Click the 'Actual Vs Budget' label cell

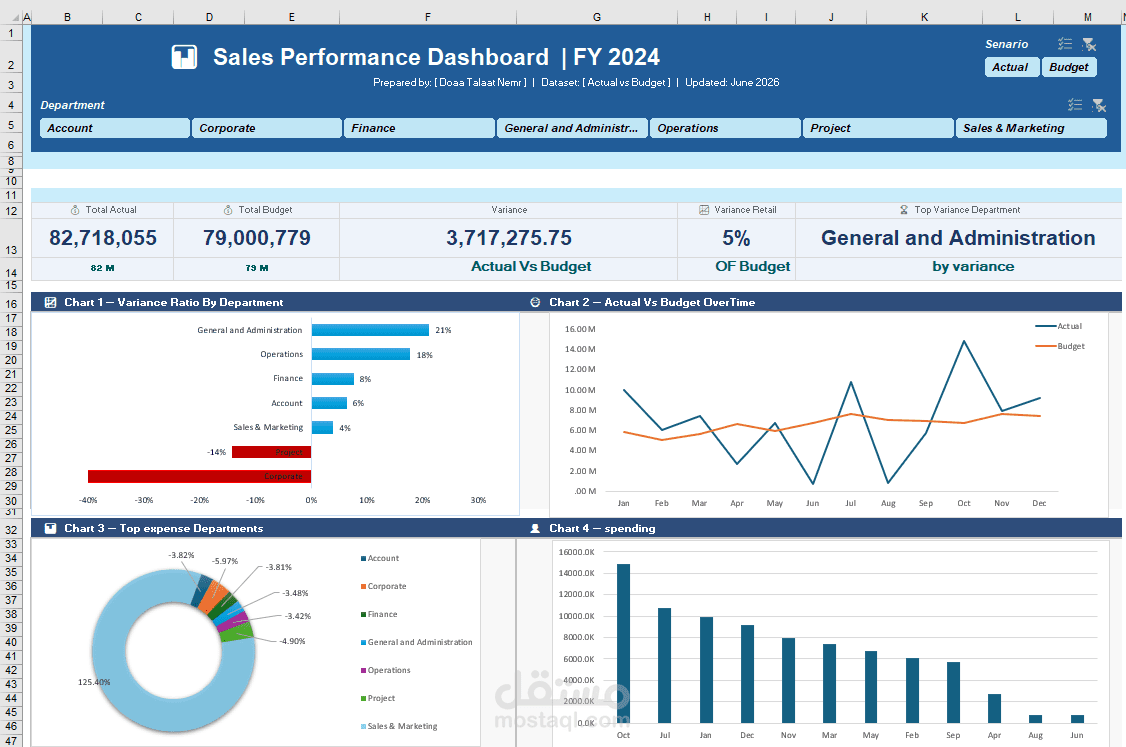(x=531, y=266)
